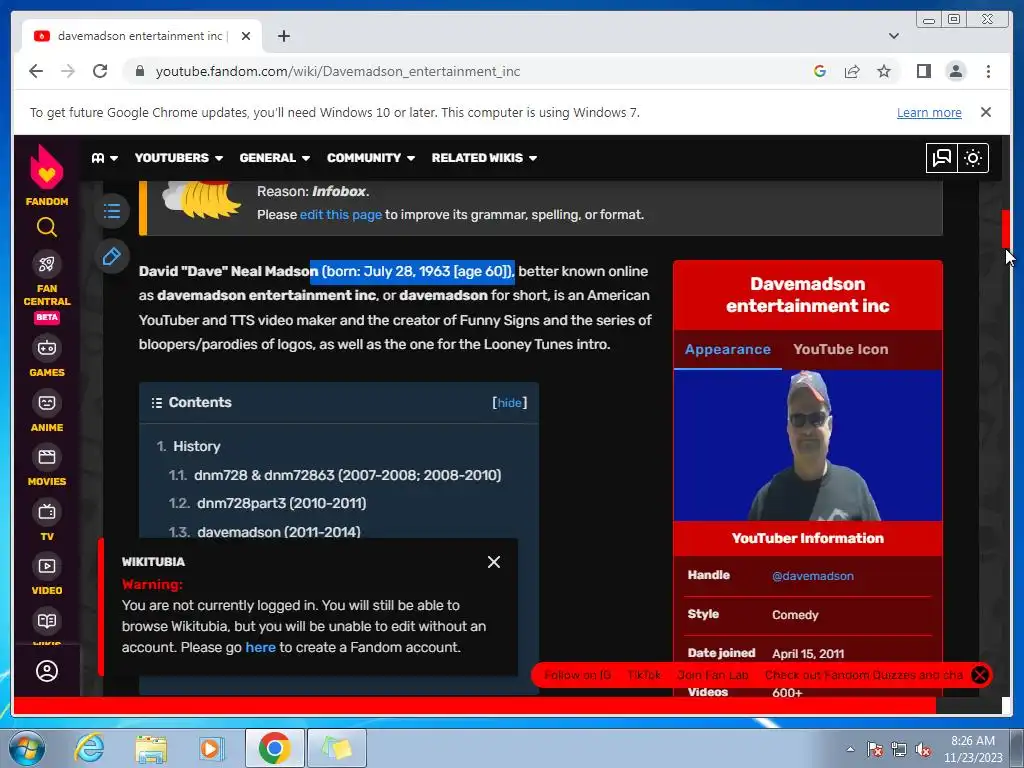The height and width of the screenshot is (768, 1024).
Task: Switch to the Appearance infobox tab
Action: pos(728,349)
